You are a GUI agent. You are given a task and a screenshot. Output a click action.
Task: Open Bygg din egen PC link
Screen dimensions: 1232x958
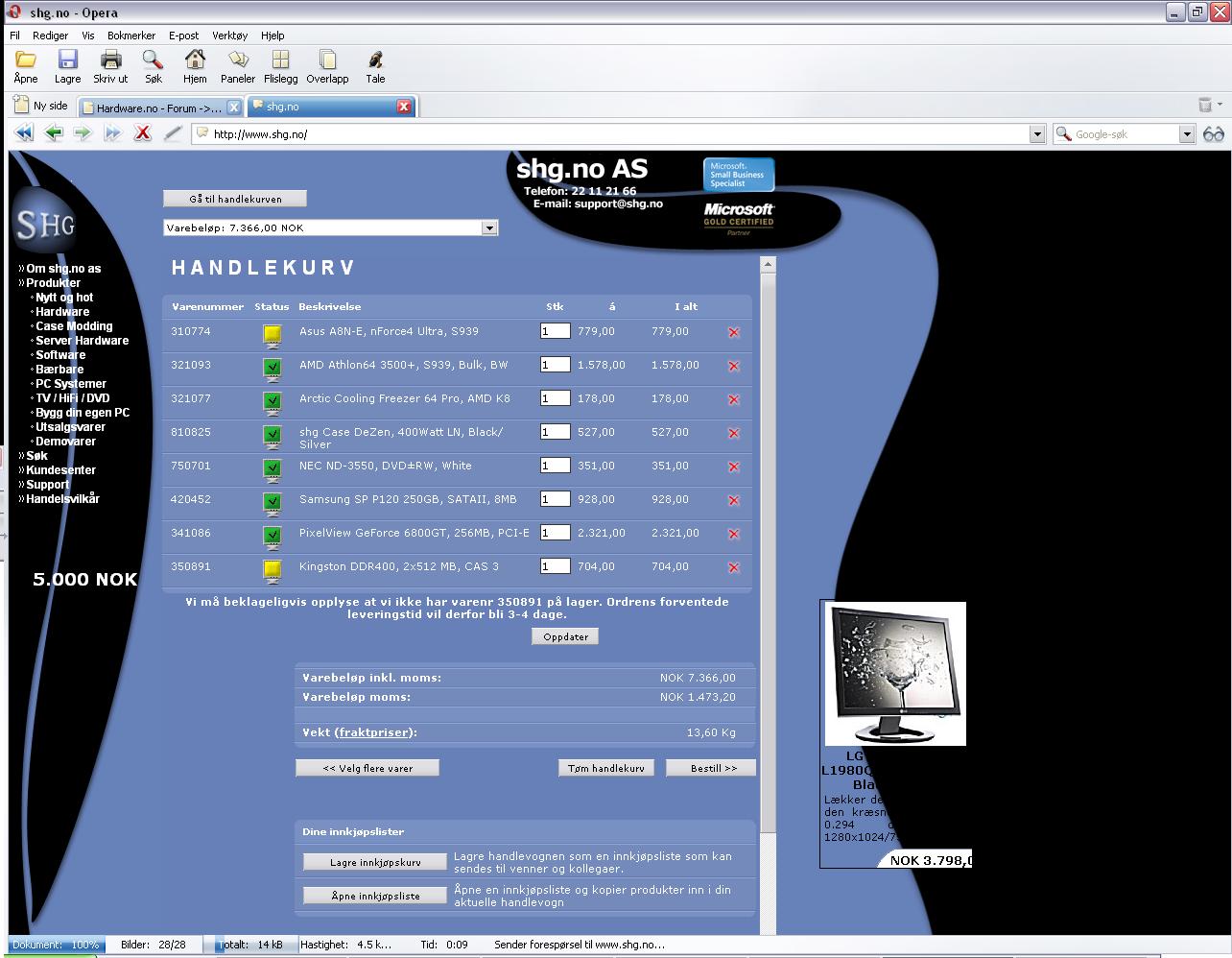tap(83, 413)
